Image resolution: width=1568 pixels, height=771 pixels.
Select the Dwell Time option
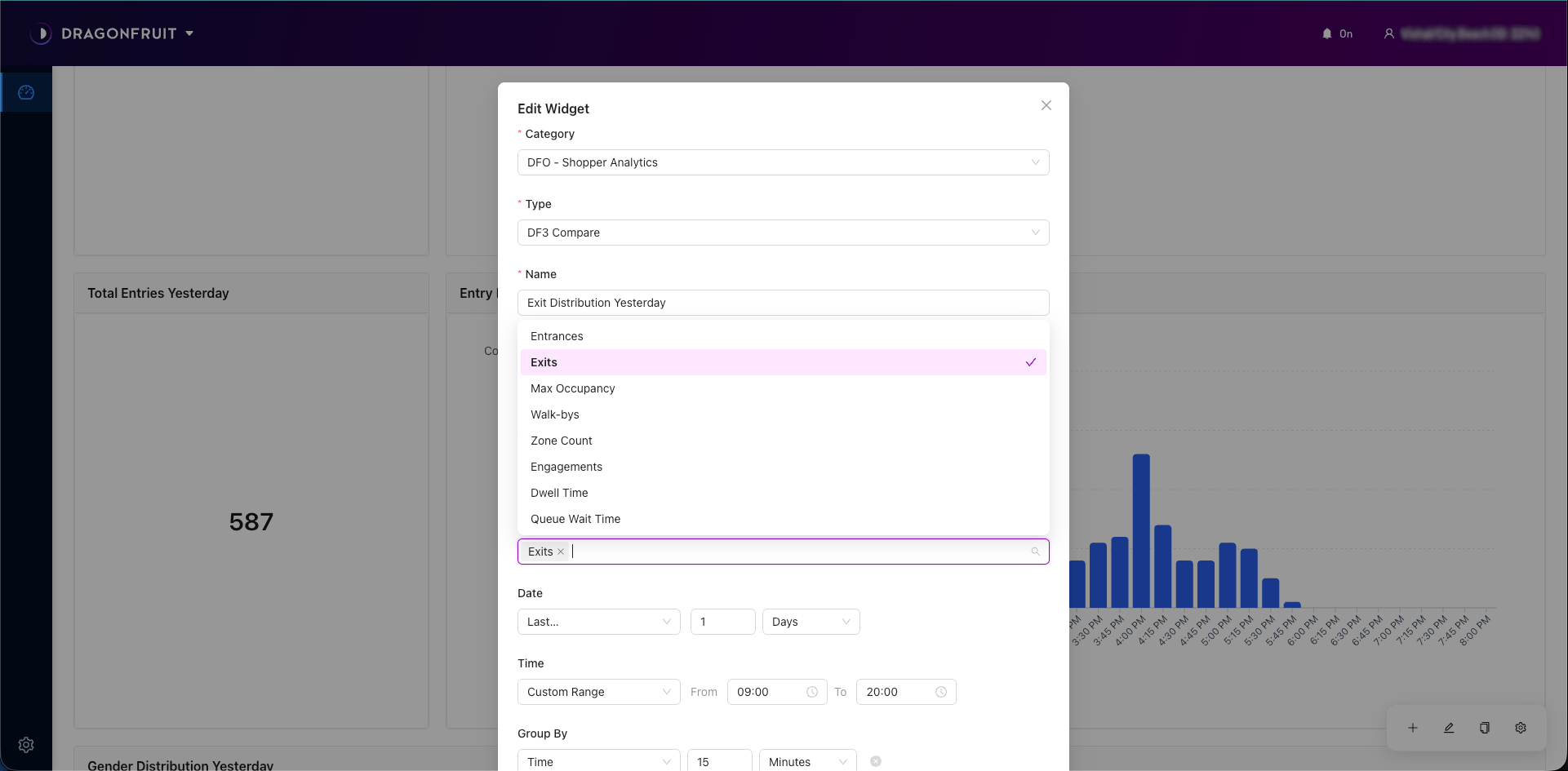(x=559, y=493)
